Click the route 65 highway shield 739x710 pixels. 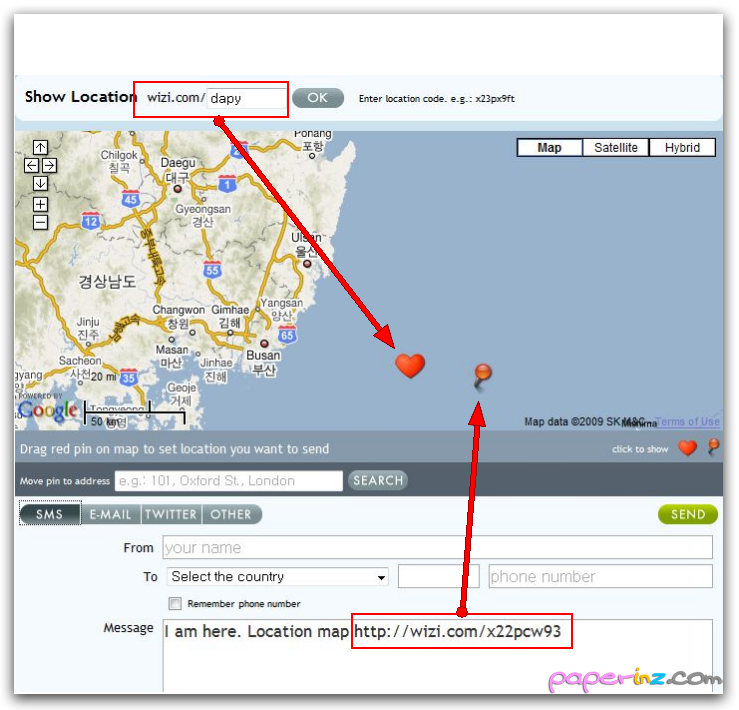[287, 334]
